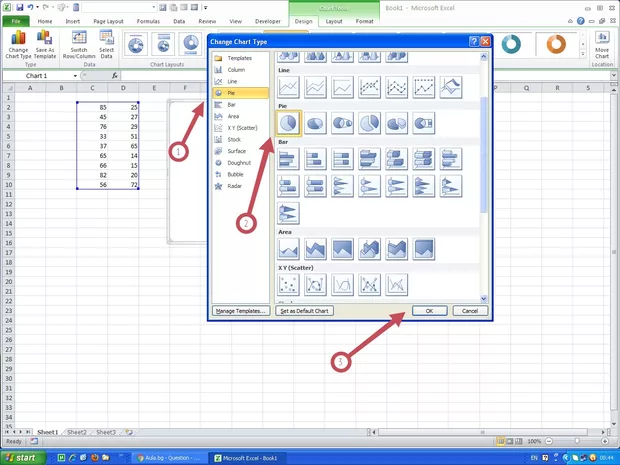Image resolution: width=620 pixels, height=465 pixels.
Task: Click Microsoft Excel taskbar button
Action: coord(246,458)
